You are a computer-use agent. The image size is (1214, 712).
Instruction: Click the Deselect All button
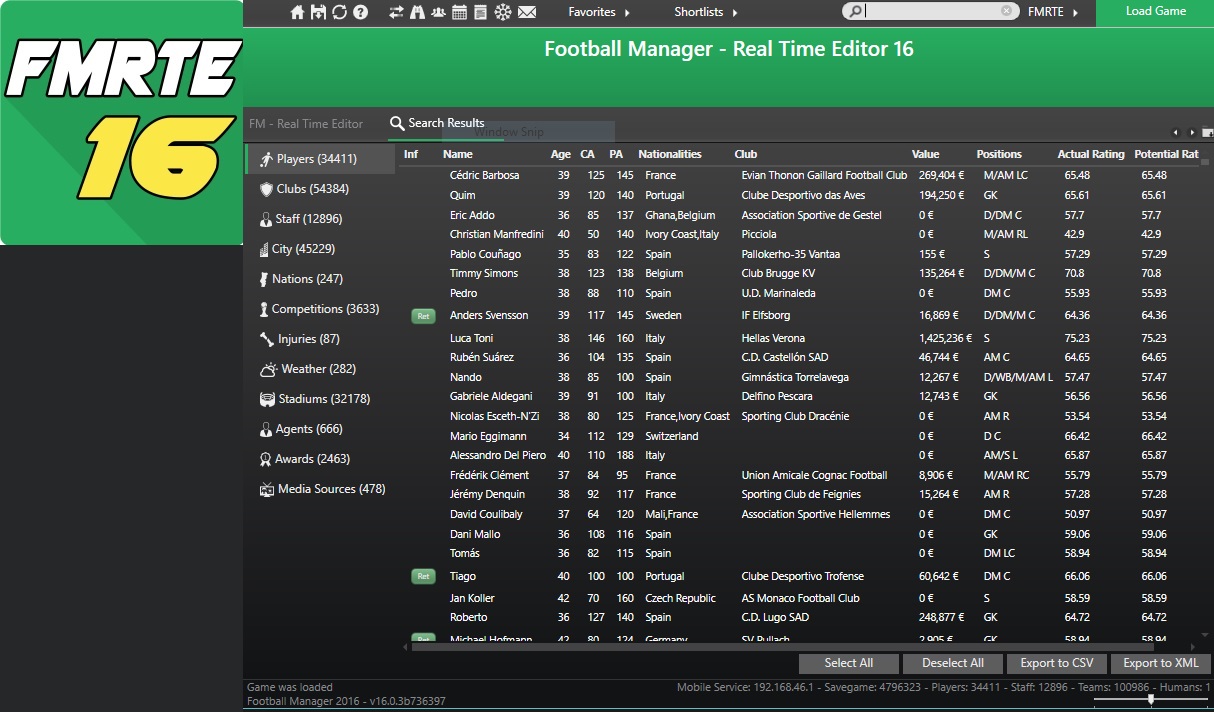(953, 663)
